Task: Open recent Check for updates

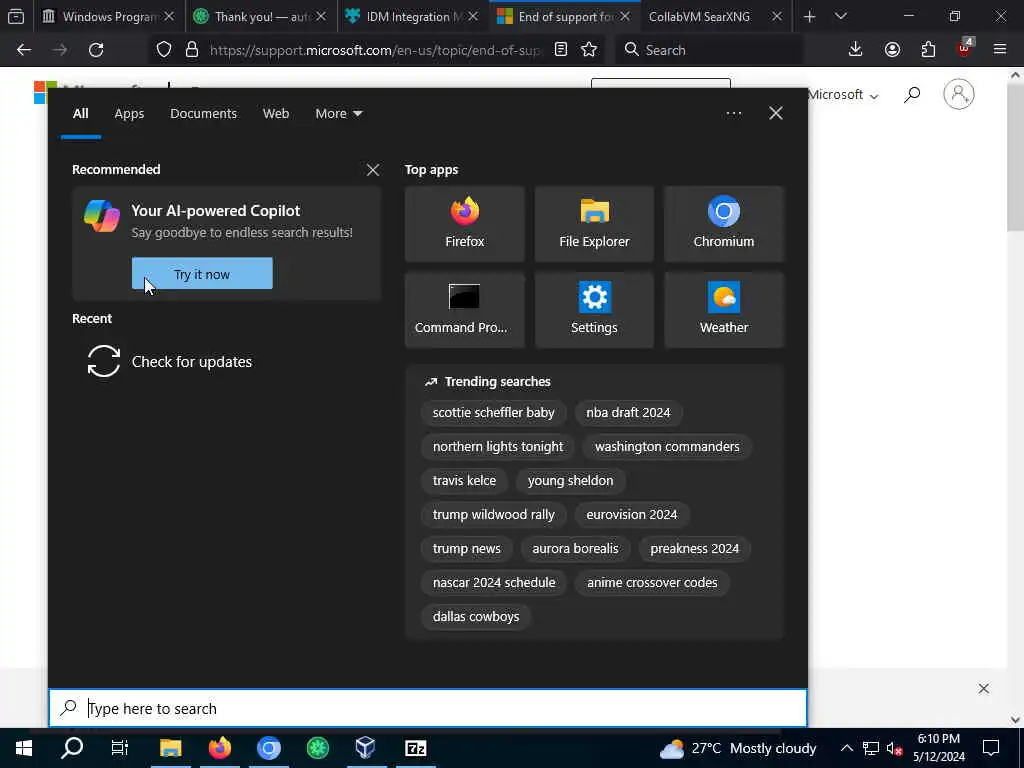Action: click(170, 361)
